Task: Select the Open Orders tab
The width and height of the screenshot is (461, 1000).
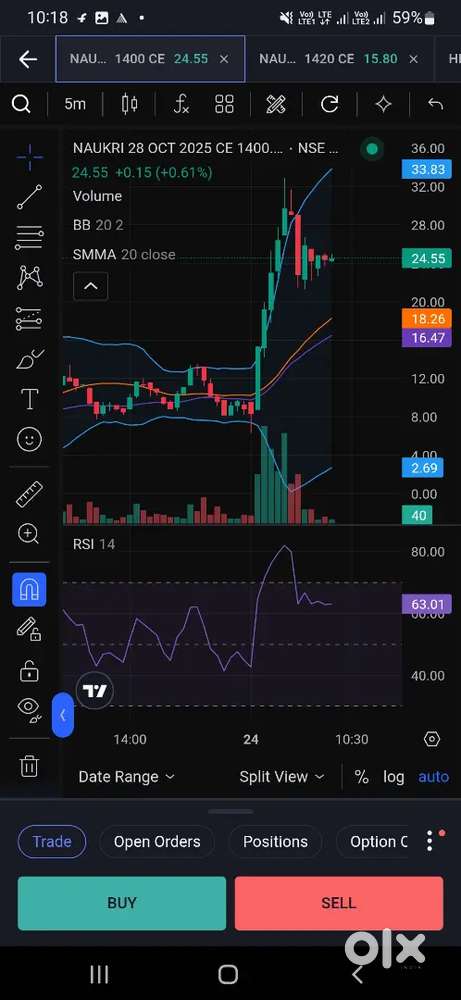Action: click(x=157, y=841)
